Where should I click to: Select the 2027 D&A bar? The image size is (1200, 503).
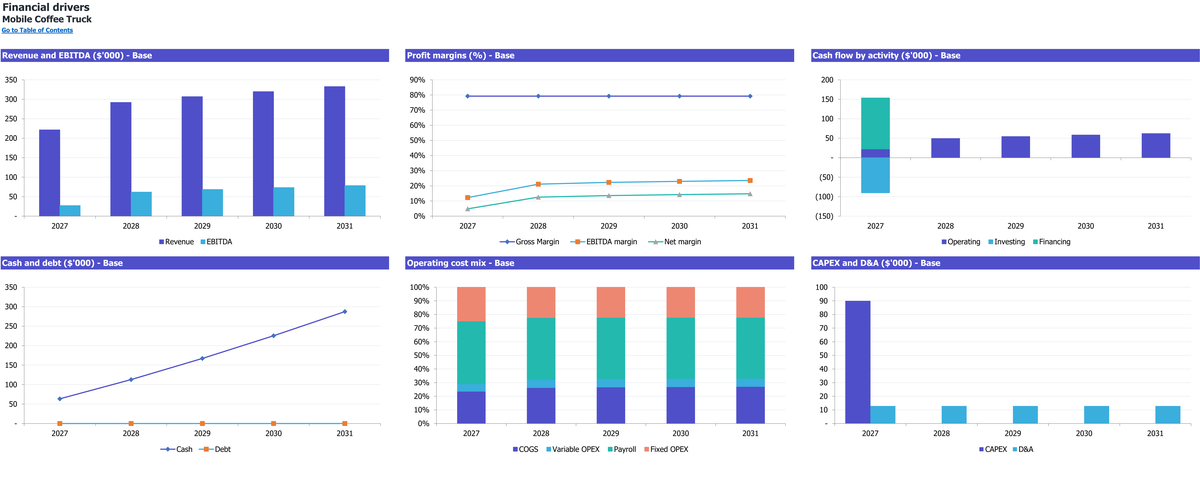tap(884, 415)
